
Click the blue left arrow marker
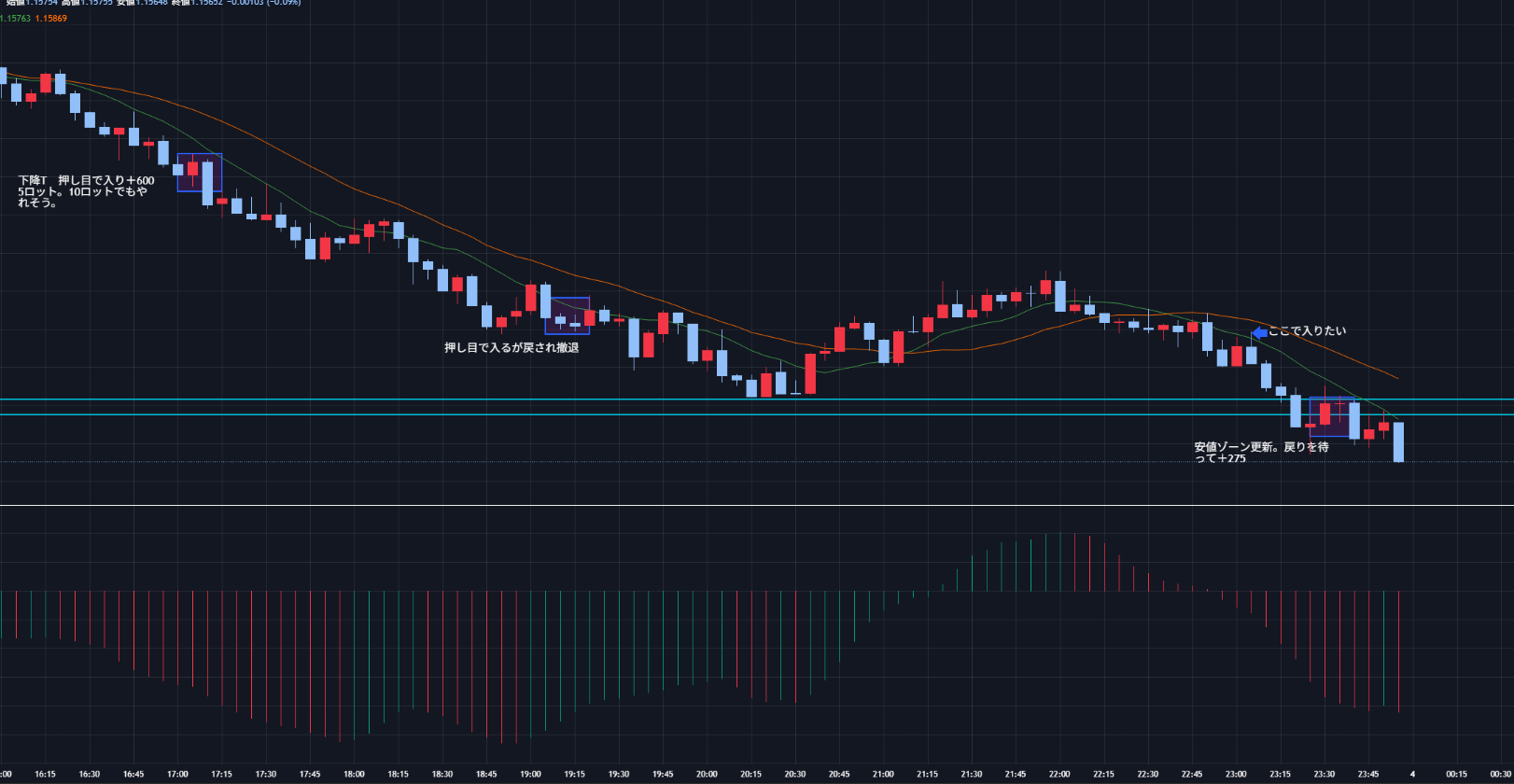(x=1259, y=332)
